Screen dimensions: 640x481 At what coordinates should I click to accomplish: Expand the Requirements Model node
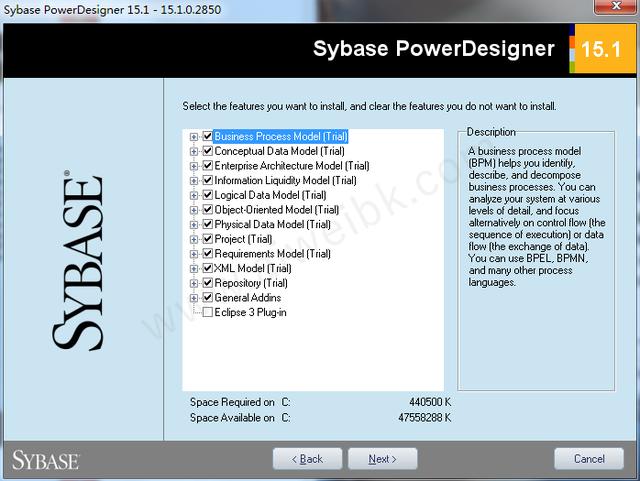tap(194, 254)
